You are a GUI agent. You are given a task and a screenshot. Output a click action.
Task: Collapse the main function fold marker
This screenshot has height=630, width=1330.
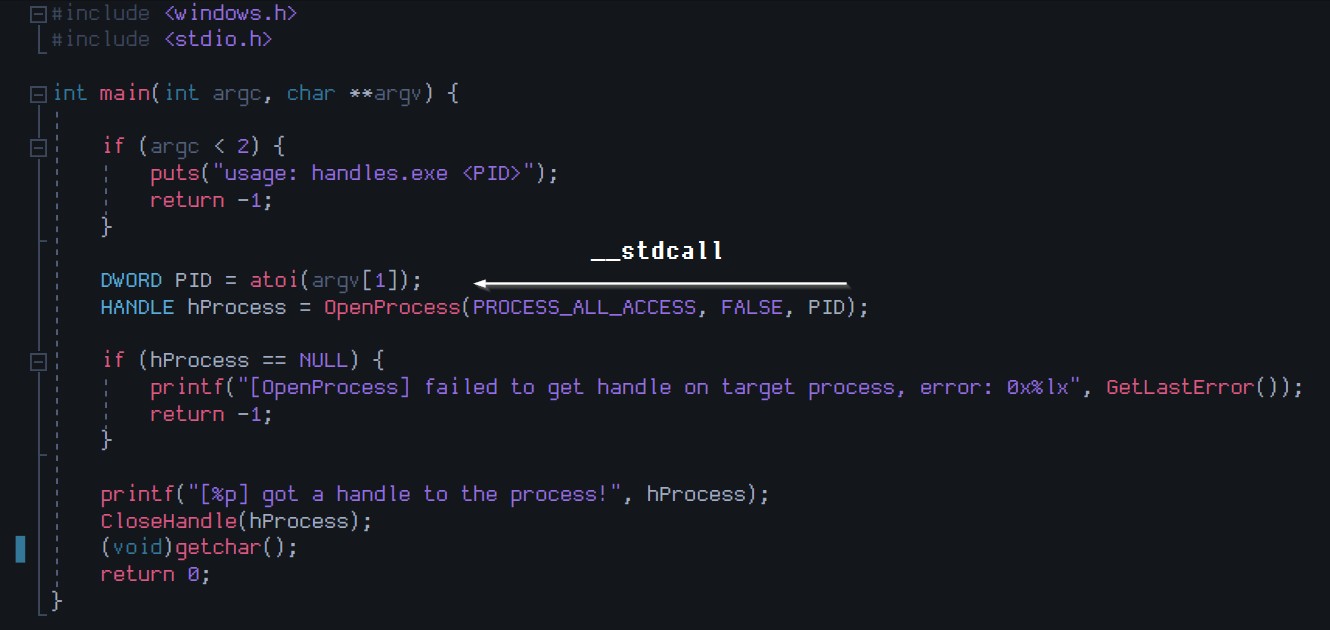pos(38,94)
